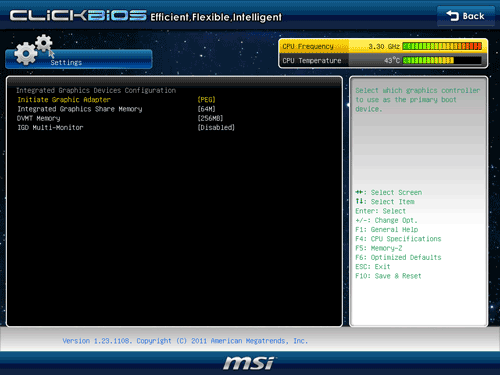Click the MSI logo at the bottom
500x375 pixels.
249,363
